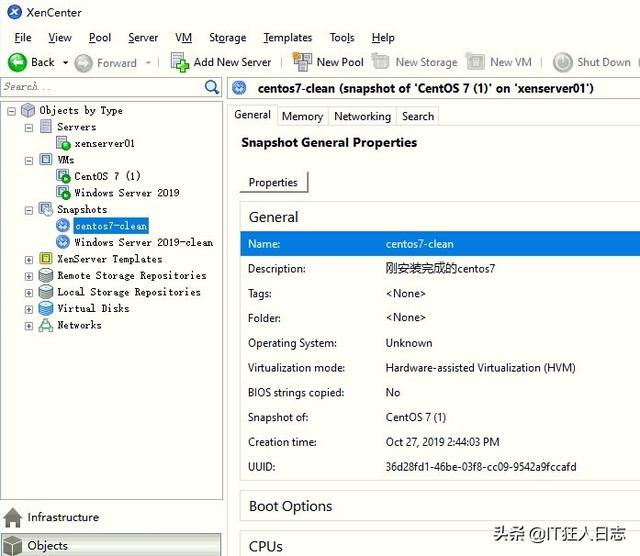The height and width of the screenshot is (556, 640).
Task: Open the Storage menu
Action: pos(227,38)
